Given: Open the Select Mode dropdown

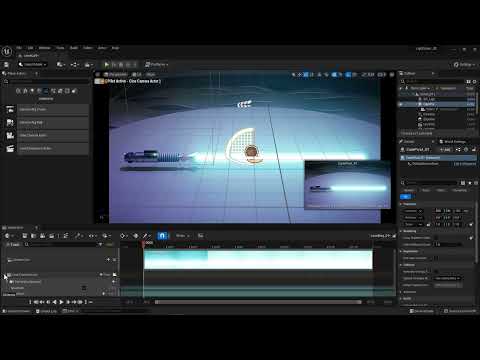Looking at the screenshot, I should coord(33,64).
